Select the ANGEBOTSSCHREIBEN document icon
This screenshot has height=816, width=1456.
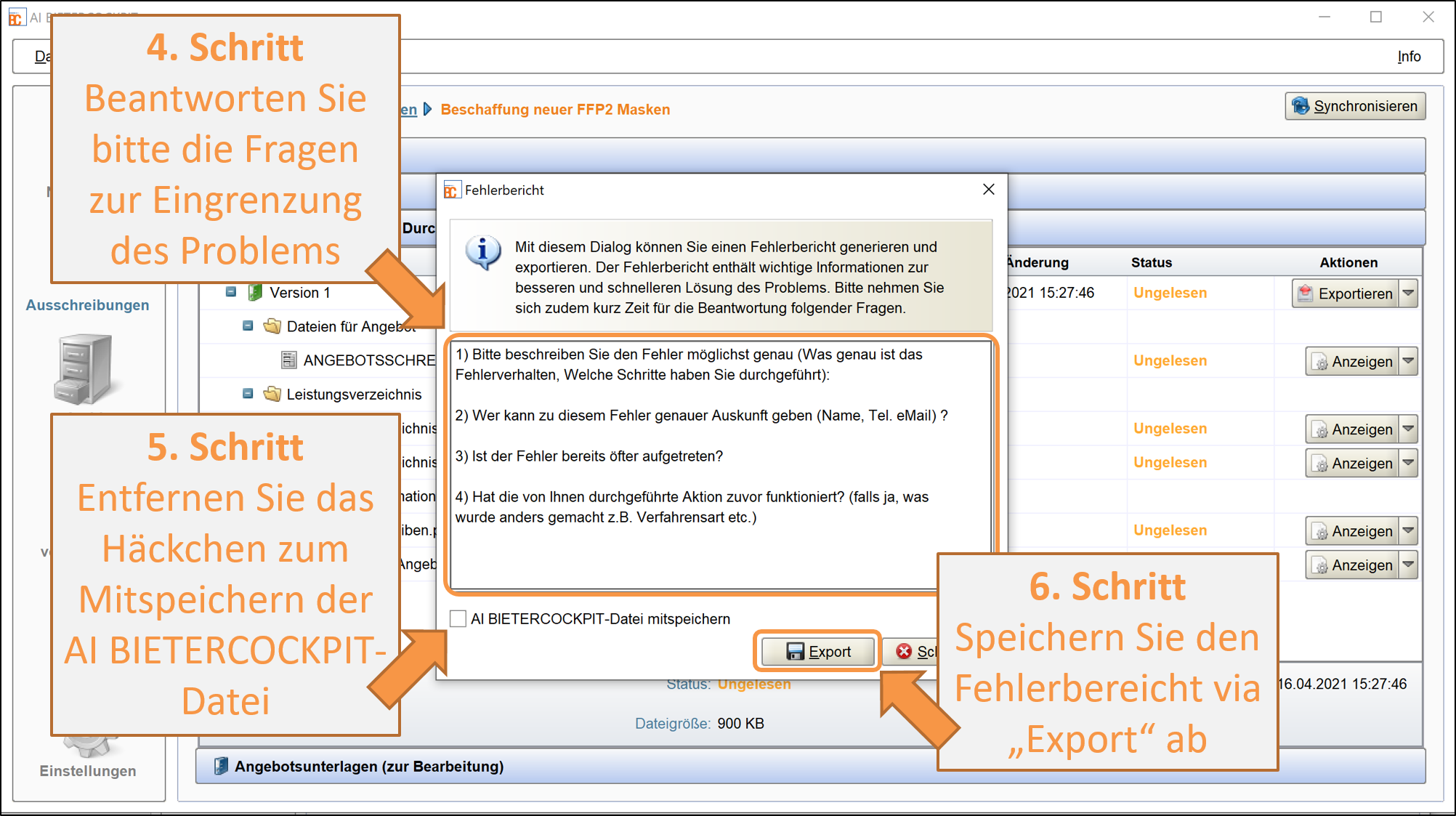[x=288, y=360]
